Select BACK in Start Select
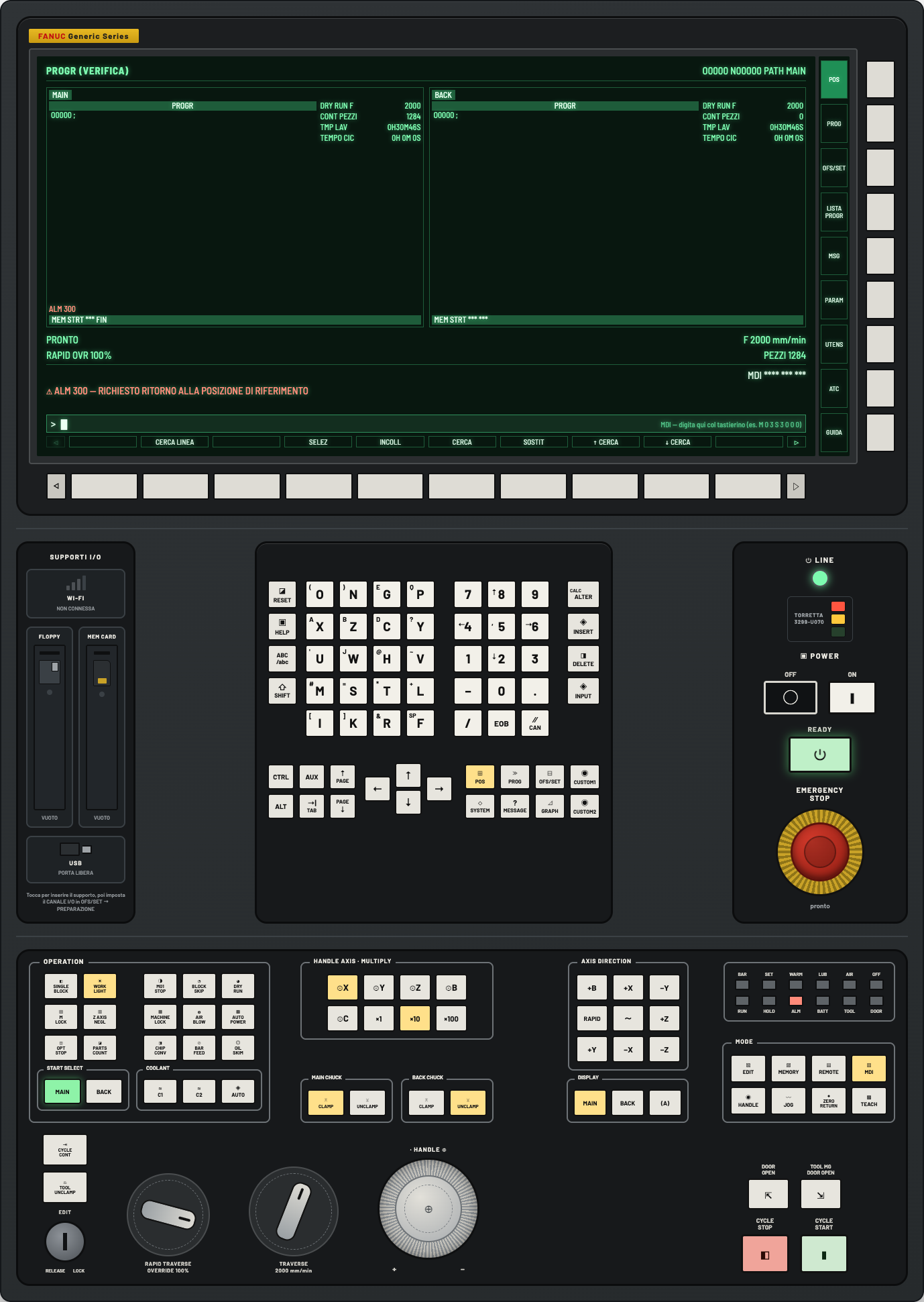This screenshot has width=924, height=1302. (x=104, y=1091)
